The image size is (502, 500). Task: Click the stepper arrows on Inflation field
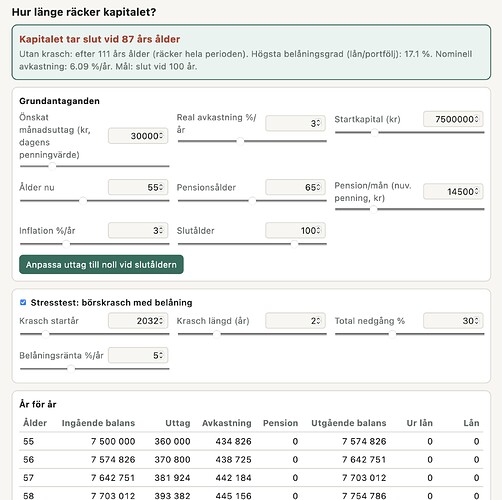[161, 230]
